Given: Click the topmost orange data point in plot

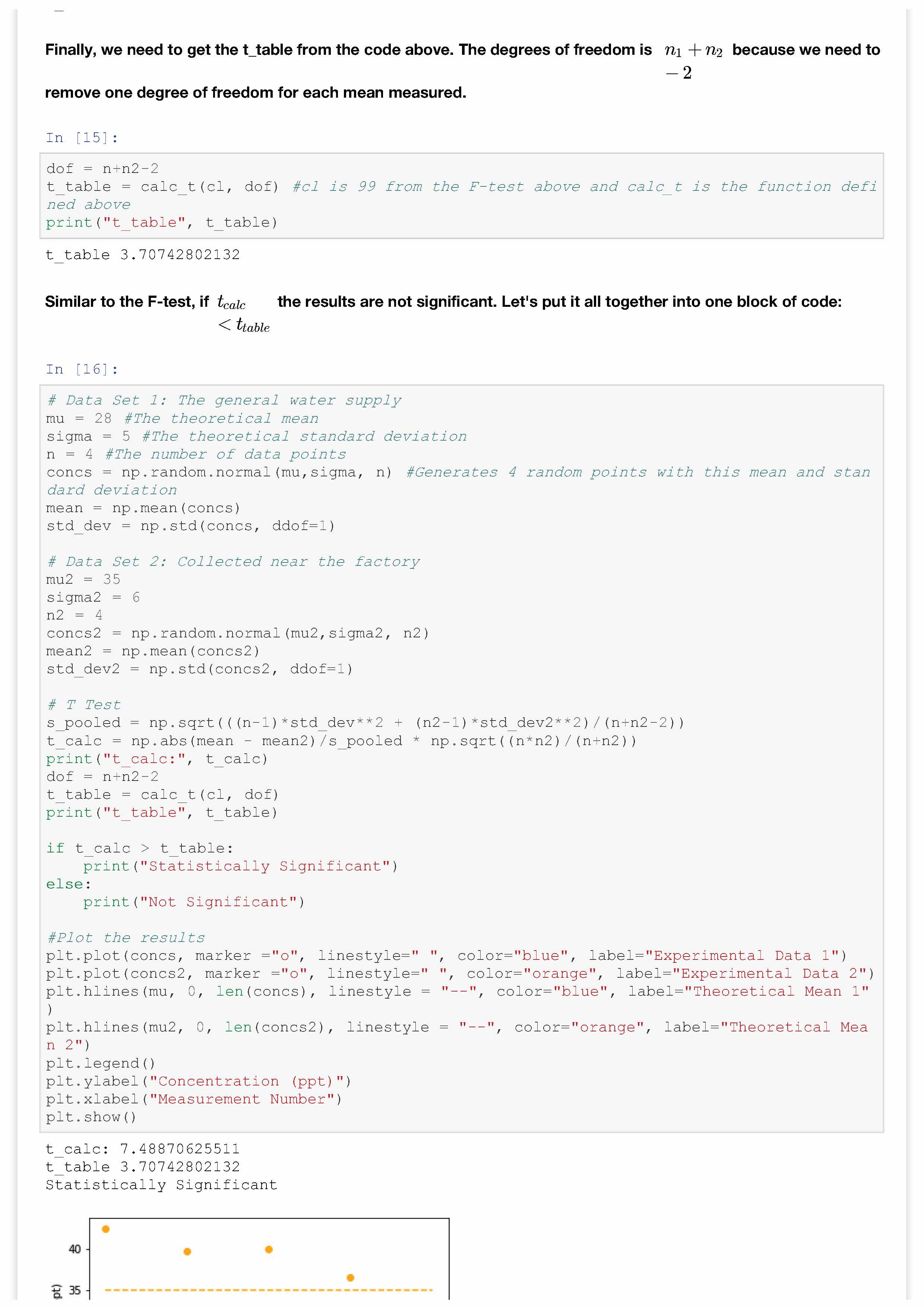Looking at the screenshot, I should tap(105, 1229).
